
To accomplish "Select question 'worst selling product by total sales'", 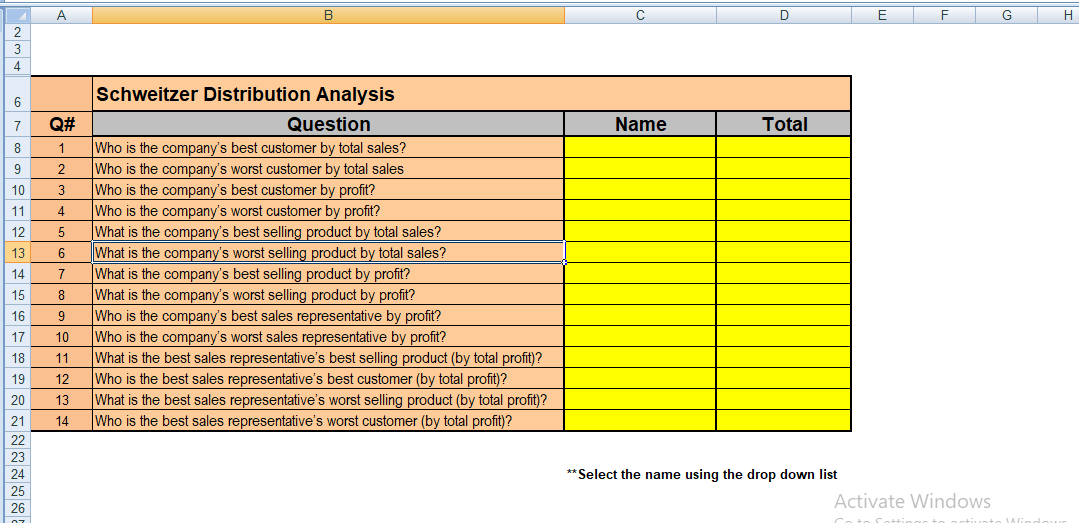I will [x=328, y=253].
